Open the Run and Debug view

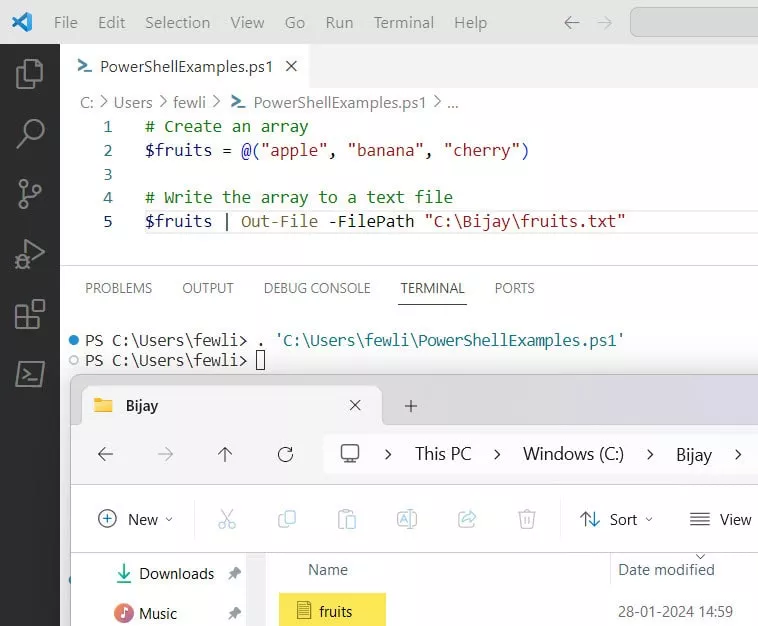pos(30,254)
